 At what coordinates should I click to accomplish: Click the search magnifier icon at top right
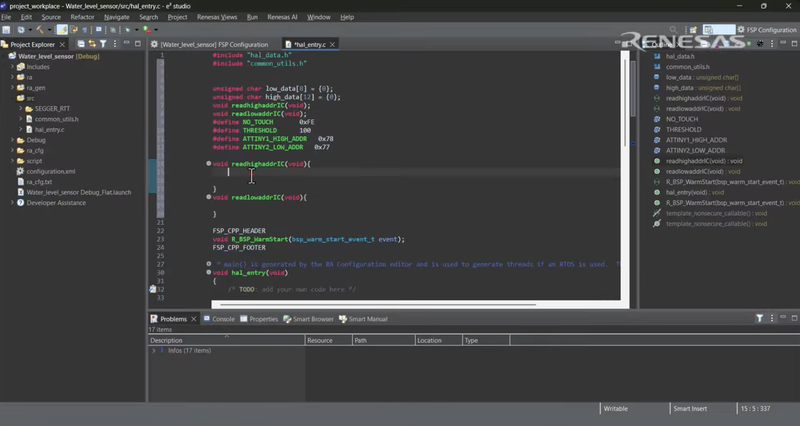tap(673, 30)
